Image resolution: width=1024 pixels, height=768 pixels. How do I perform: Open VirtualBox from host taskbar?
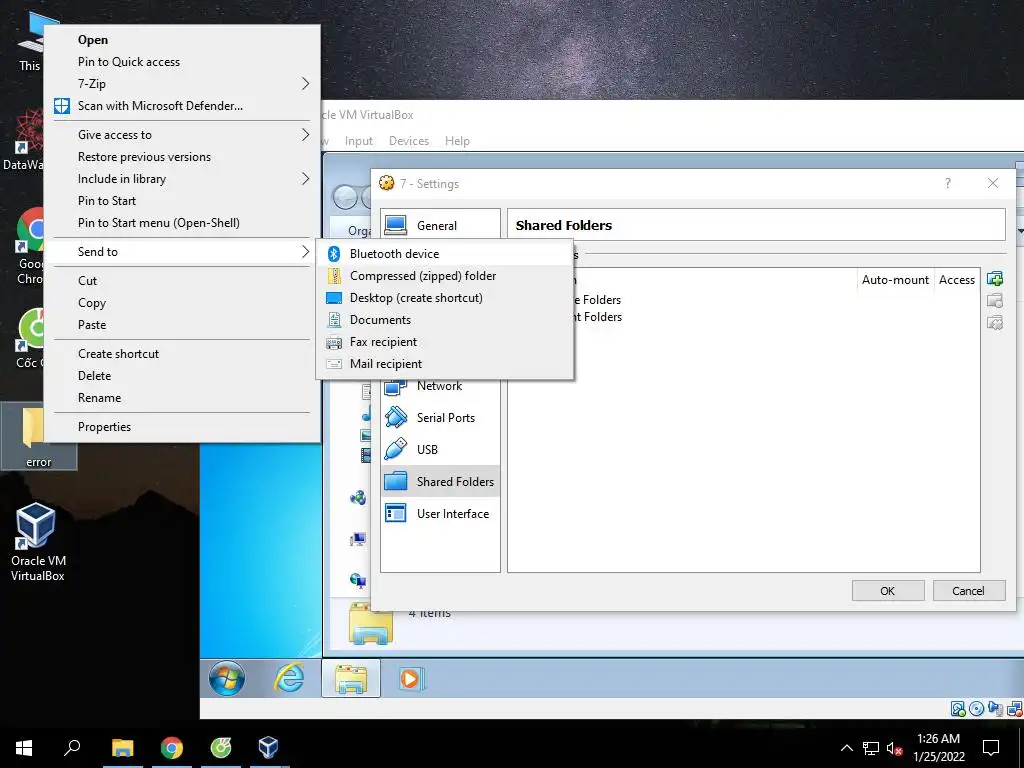pyautogui.click(x=268, y=748)
